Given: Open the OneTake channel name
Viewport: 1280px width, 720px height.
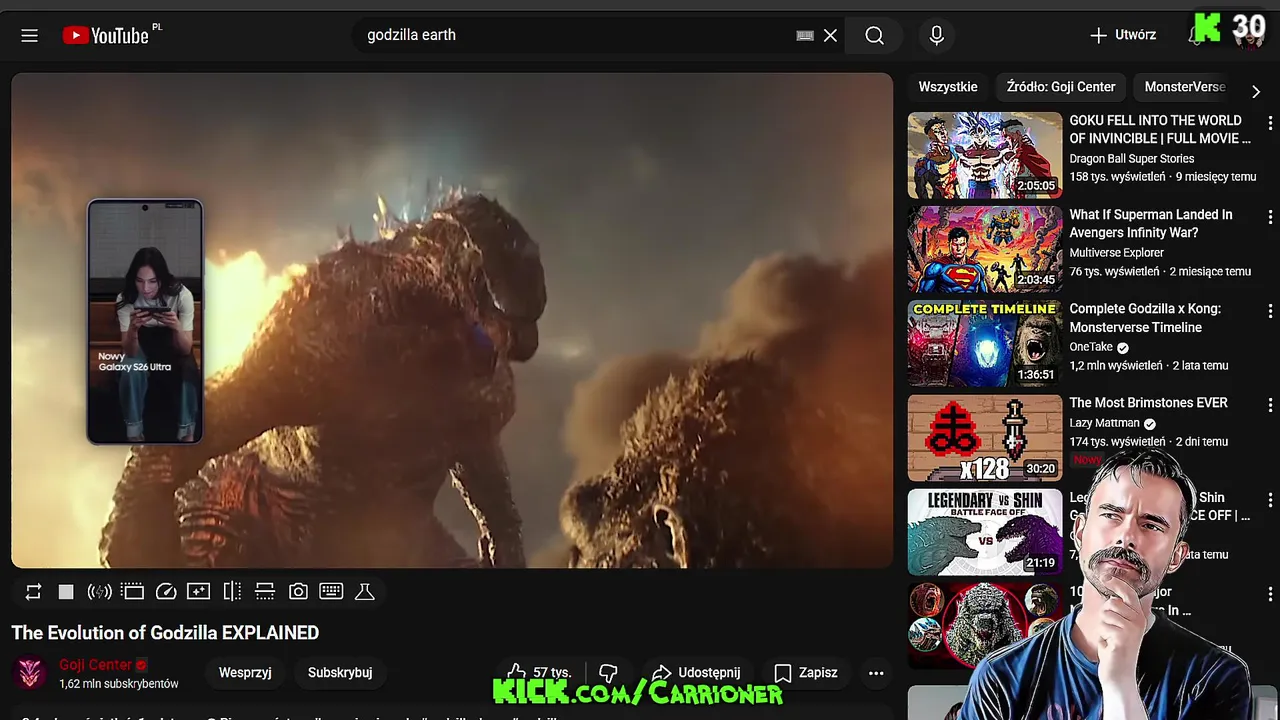Looking at the screenshot, I should pos(1091,347).
